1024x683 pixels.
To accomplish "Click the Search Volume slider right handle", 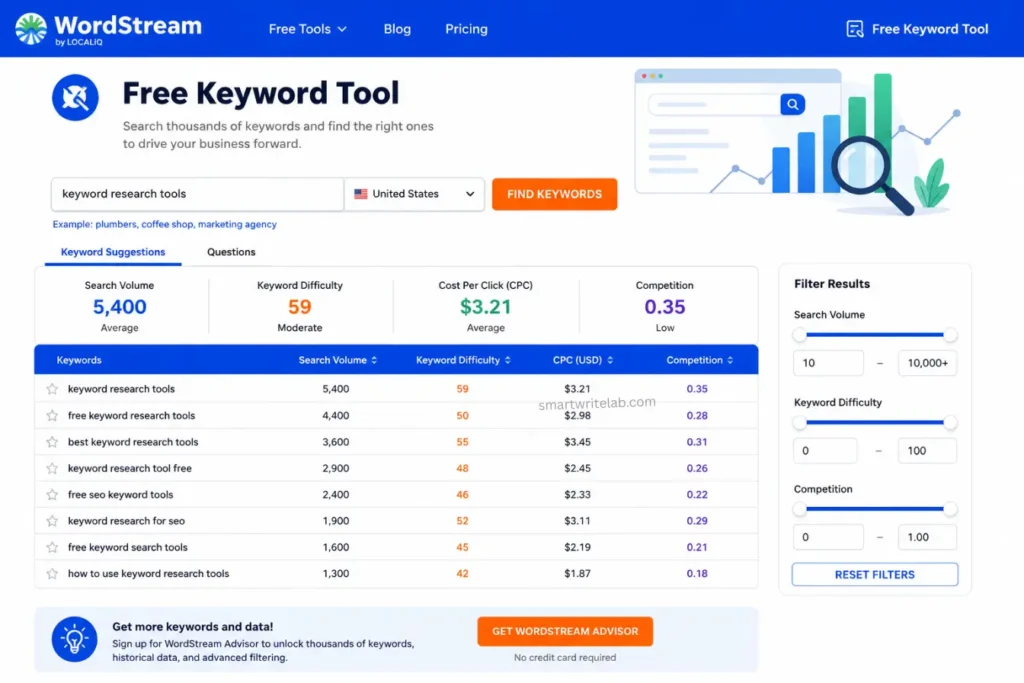I will pyautogui.click(x=950, y=335).
